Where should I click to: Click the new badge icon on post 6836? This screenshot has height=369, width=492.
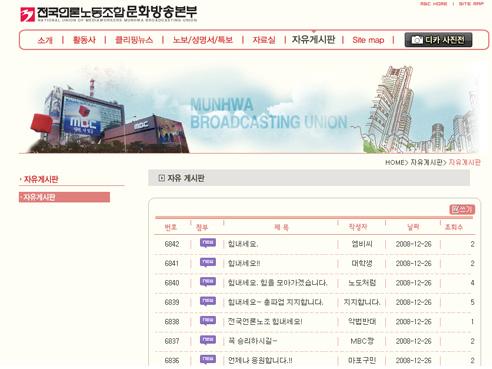coord(208,359)
